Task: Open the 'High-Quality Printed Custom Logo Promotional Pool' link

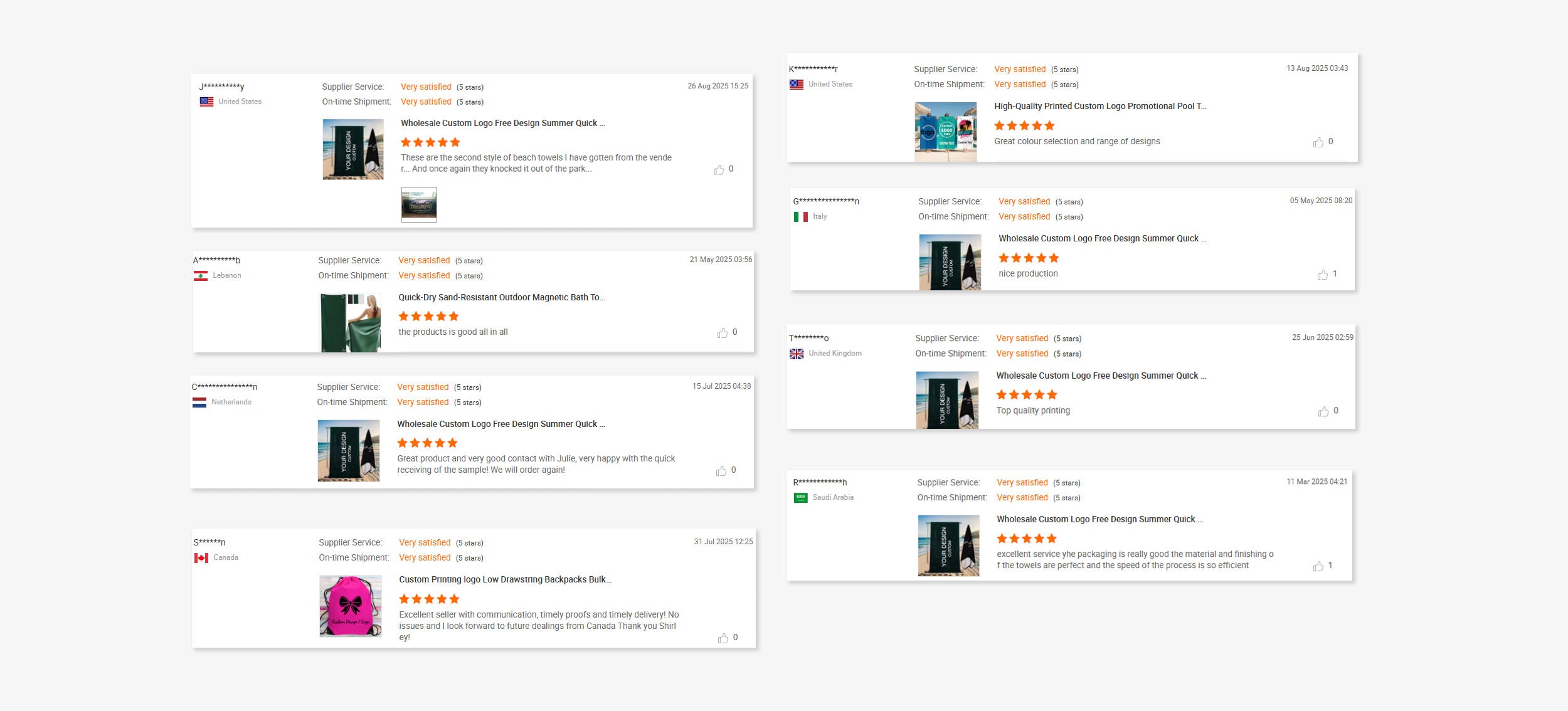Action: 1099,107
